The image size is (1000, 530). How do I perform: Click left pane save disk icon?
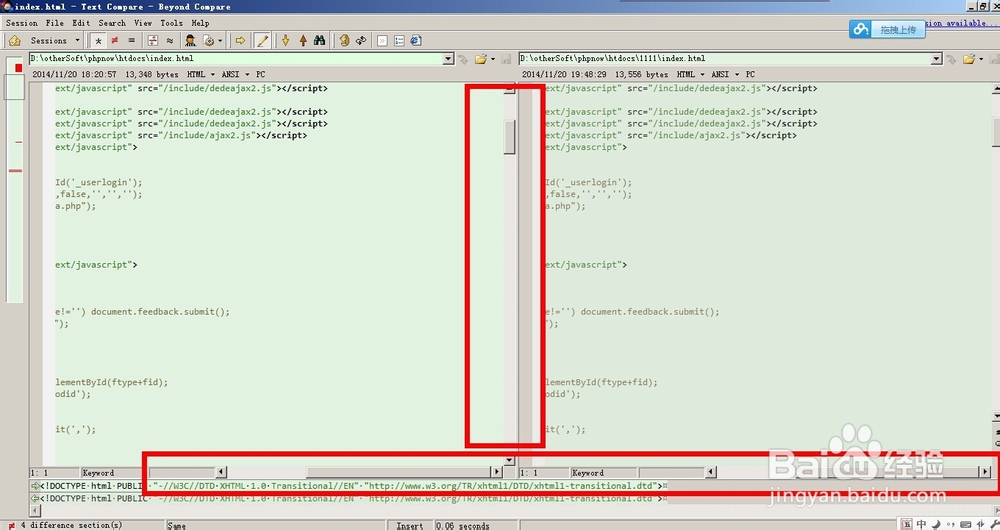tap(506, 59)
